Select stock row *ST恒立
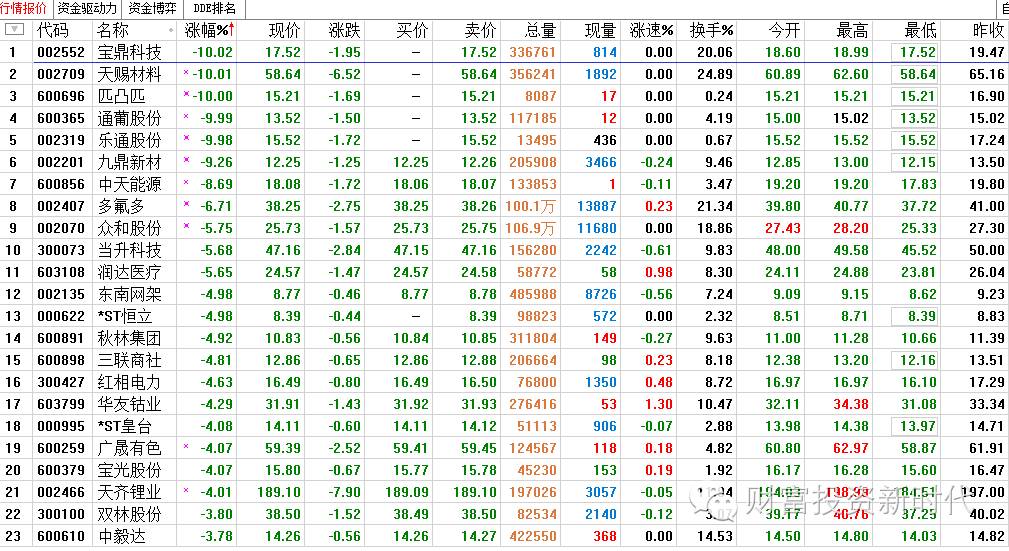Screen dimensions: 1009x551 click(x=504, y=316)
